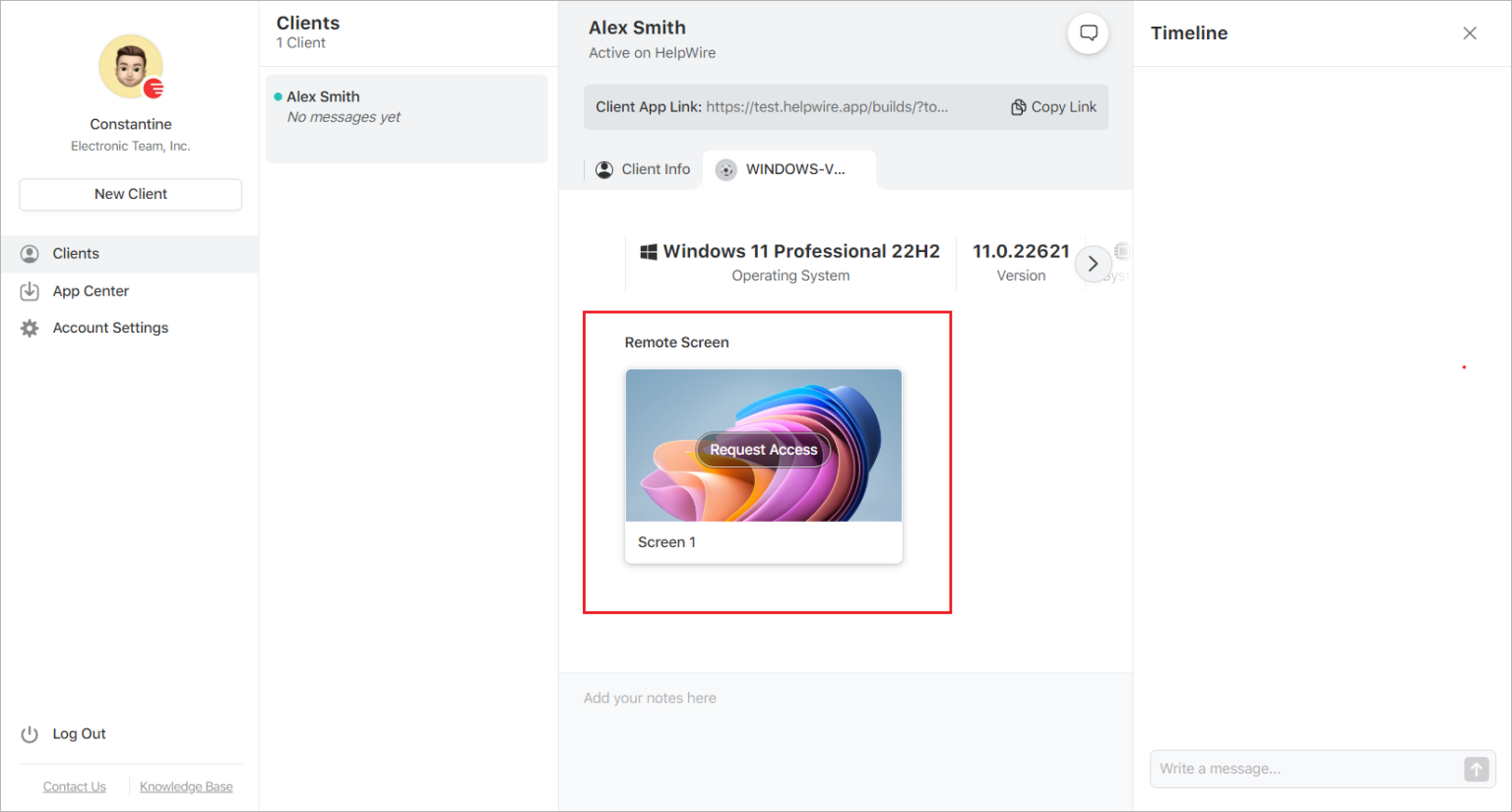Image resolution: width=1512 pixels, height=812 pixels.
Task: Open the Contact Us link
Action: pyautogui.click(x=74, y=785)
